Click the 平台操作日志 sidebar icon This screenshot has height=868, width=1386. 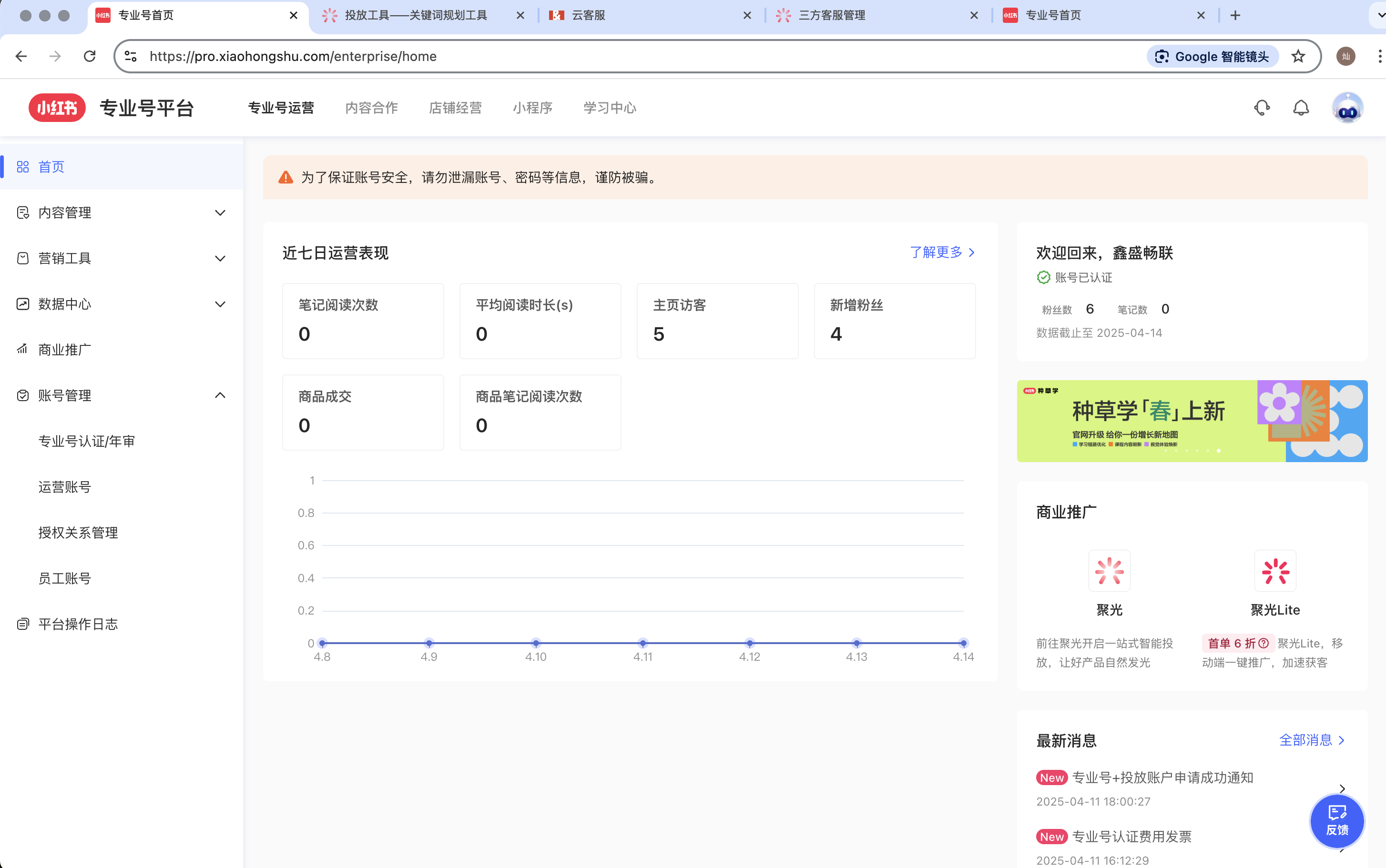(23, 624)
